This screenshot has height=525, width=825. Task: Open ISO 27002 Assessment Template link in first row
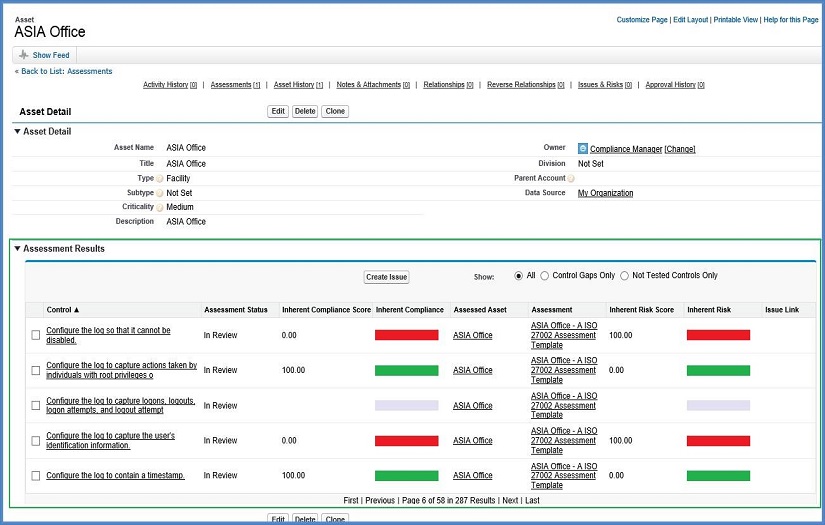click(564, 335)
